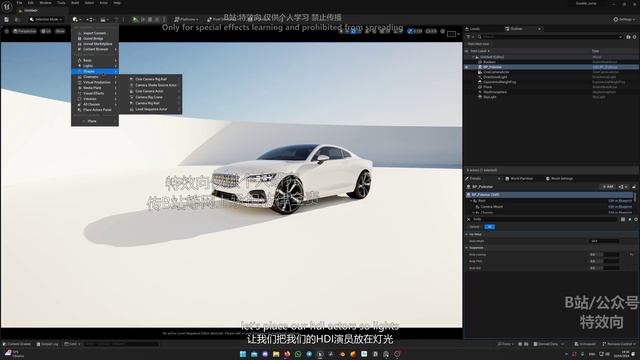Image resolution: width=640 pixels, height=360 pixels.
Task: Open the Perspective view dropdown
Action: pos(25,31)
